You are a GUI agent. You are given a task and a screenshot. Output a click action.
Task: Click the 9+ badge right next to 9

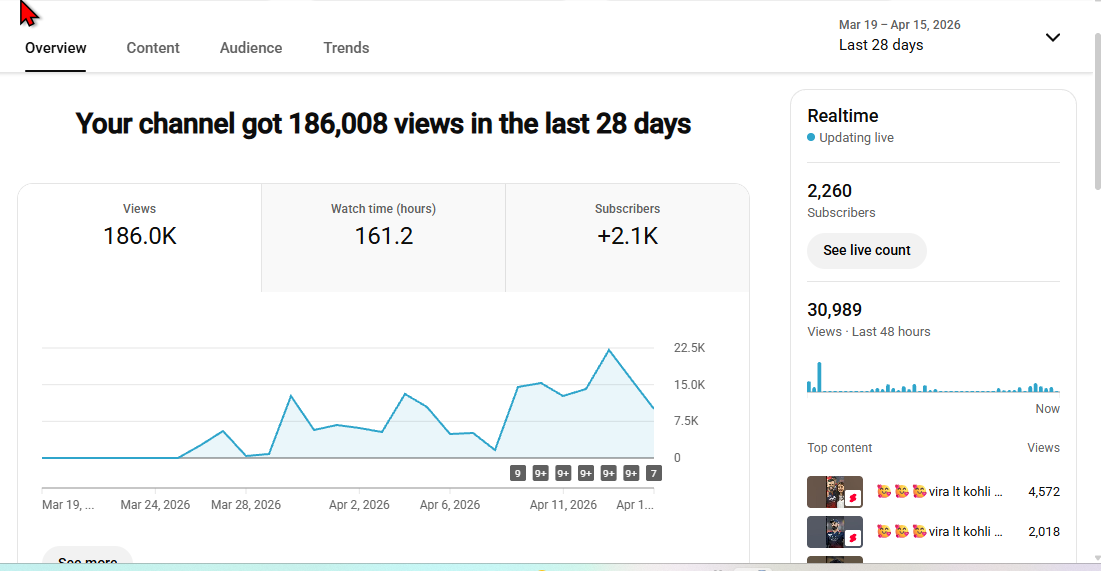pyautogui.click(x=541, y=473)
